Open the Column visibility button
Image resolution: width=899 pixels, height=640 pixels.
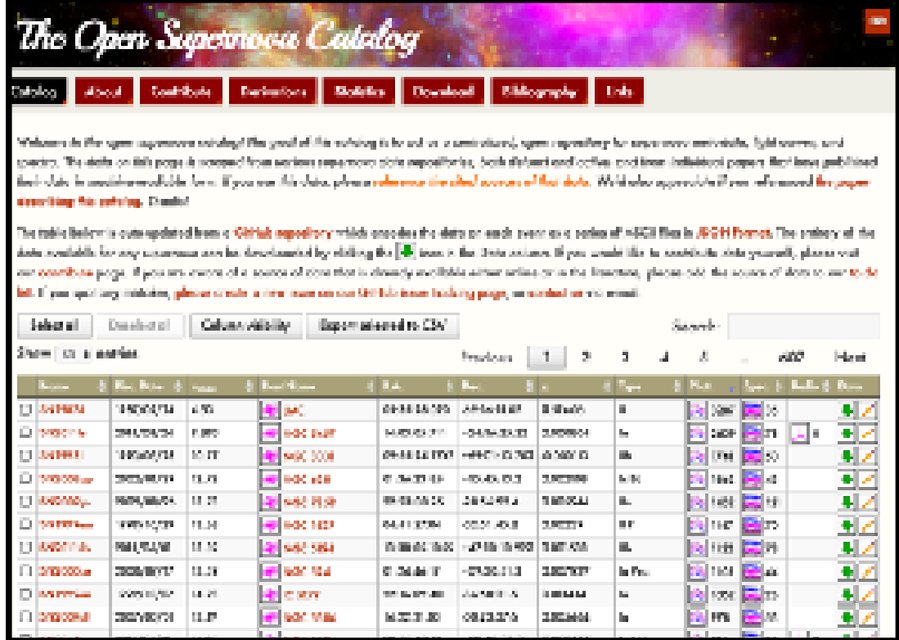coord(245,326)
